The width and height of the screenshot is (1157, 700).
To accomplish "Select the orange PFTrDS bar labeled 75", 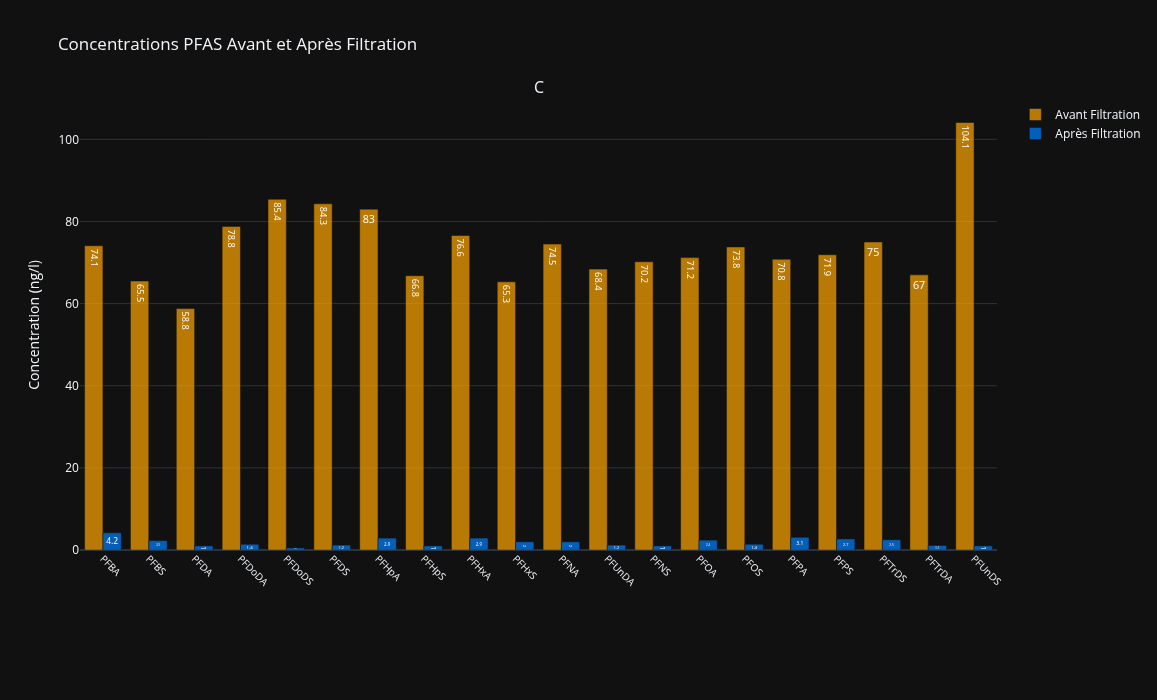I will coord(873,400).
